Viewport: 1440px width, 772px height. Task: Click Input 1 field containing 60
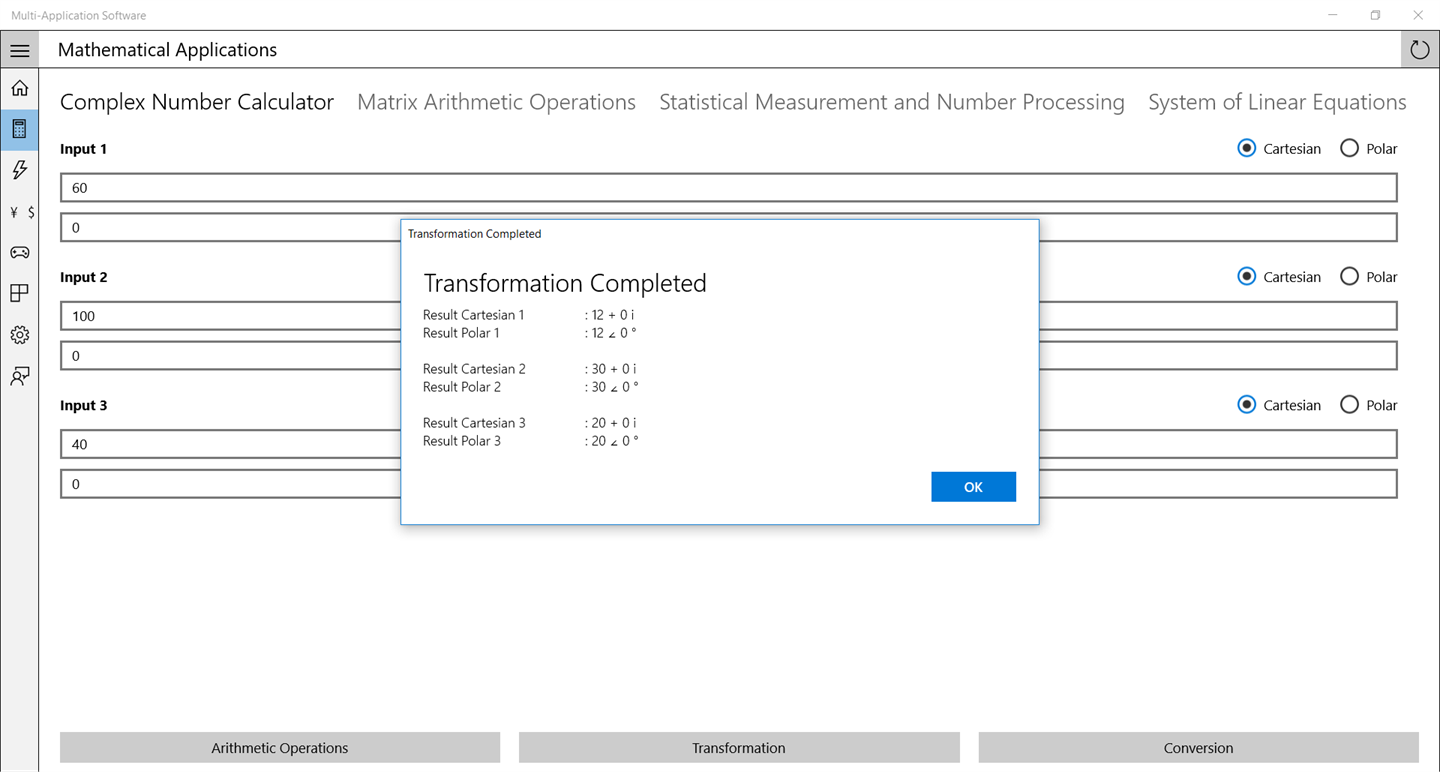pos(728,188)
